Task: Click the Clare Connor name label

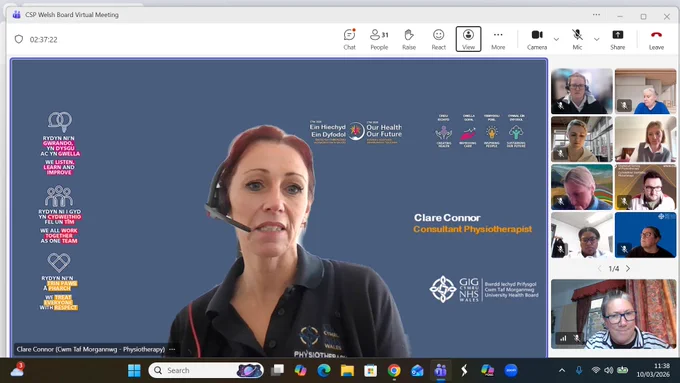Action: [x=91, y=349]
